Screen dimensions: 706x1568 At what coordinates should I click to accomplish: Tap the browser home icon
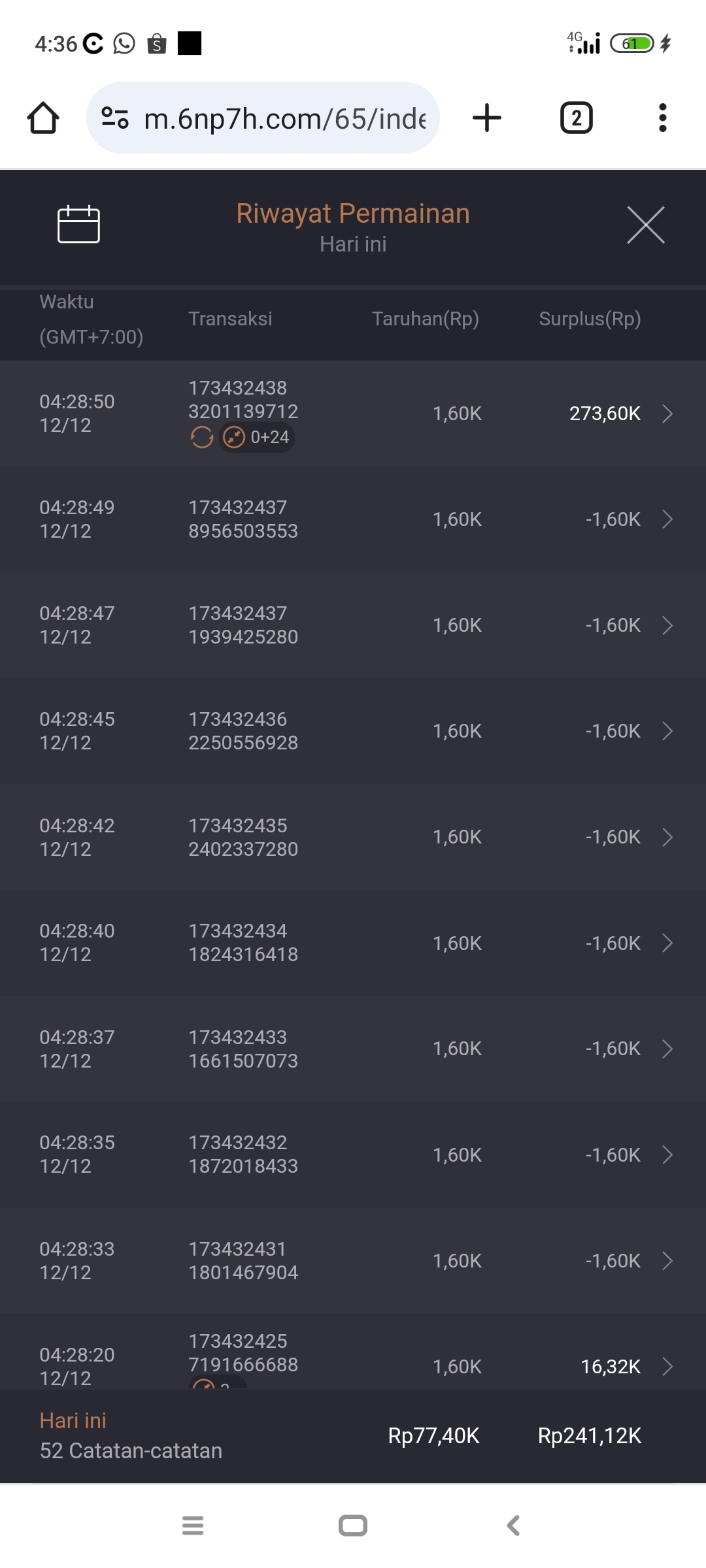tap(43, 118)
